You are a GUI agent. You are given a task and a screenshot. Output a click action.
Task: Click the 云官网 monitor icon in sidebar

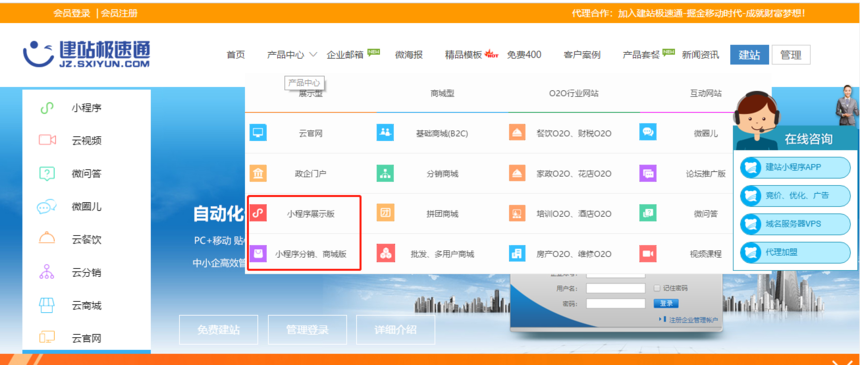point(47,337)
